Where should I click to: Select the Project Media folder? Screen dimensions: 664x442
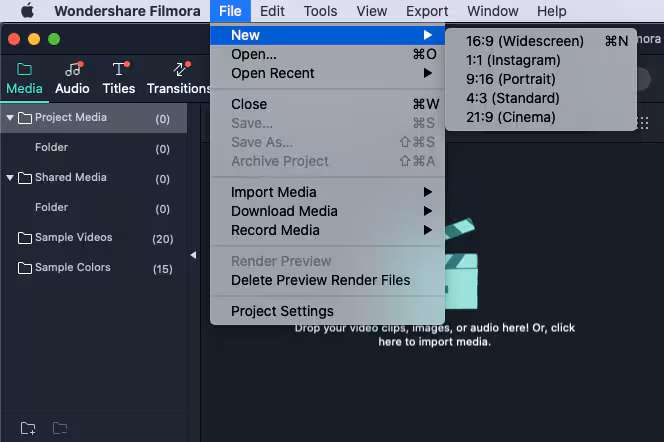[94, 118]
